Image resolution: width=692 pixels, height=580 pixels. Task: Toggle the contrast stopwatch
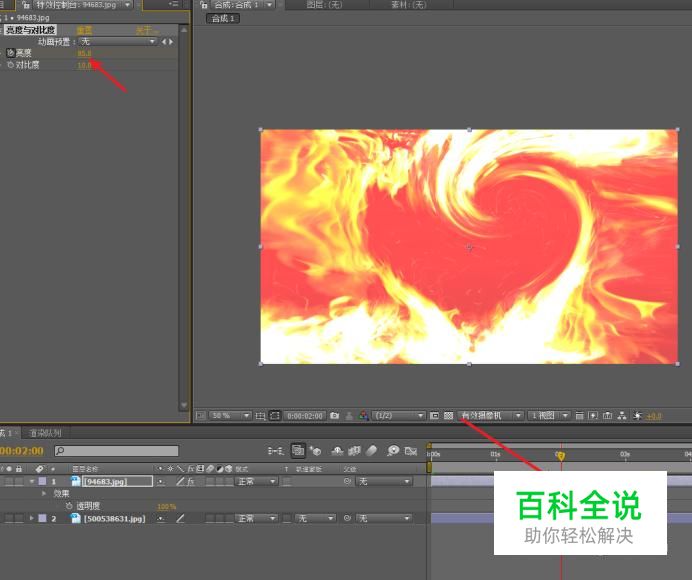[11, 65]
